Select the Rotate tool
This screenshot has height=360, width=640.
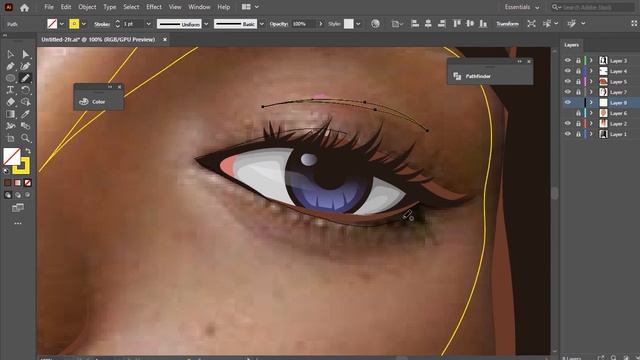coord(26,90)
